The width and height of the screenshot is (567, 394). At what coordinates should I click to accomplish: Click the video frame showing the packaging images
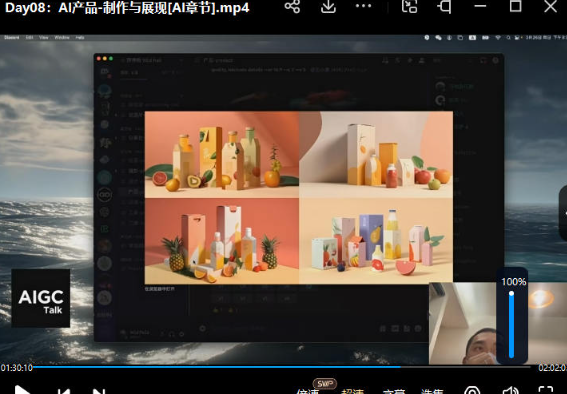click(x=299, y=197)
